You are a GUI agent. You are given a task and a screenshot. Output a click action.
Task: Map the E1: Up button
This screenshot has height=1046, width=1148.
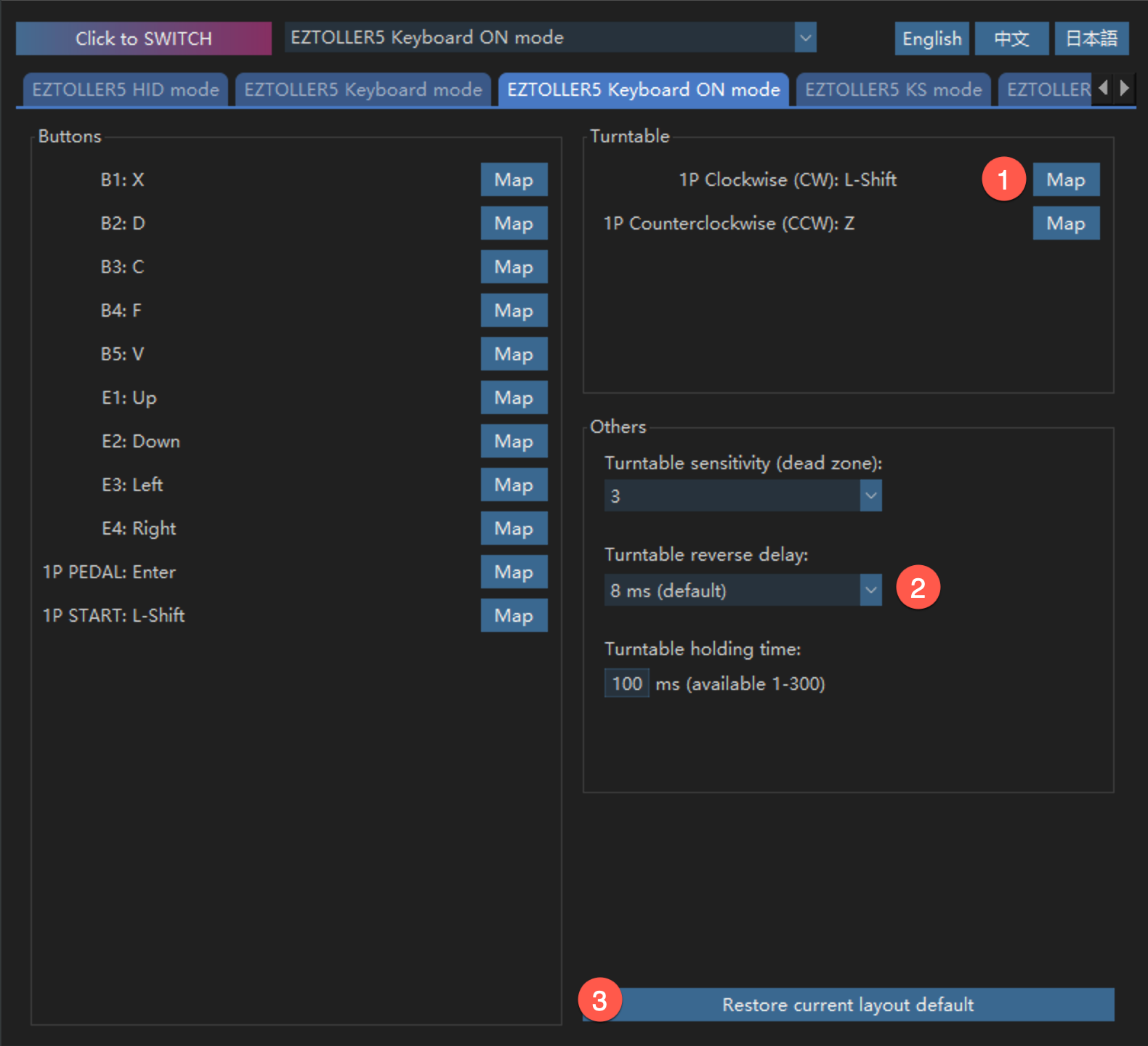coord(514,397)
